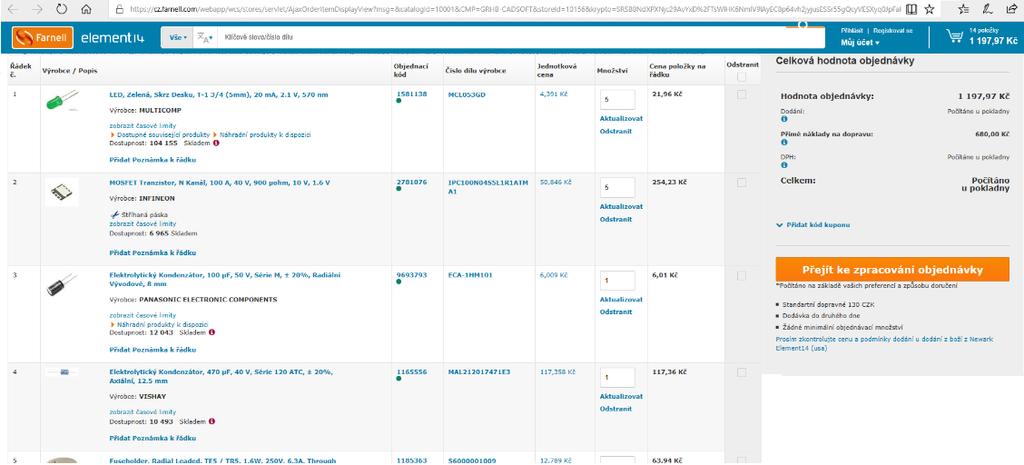The height and width of the screenshot is (465, 1024).
Task: Open the Panasonic capacitor product thumbnail
Action: [61, 285]
